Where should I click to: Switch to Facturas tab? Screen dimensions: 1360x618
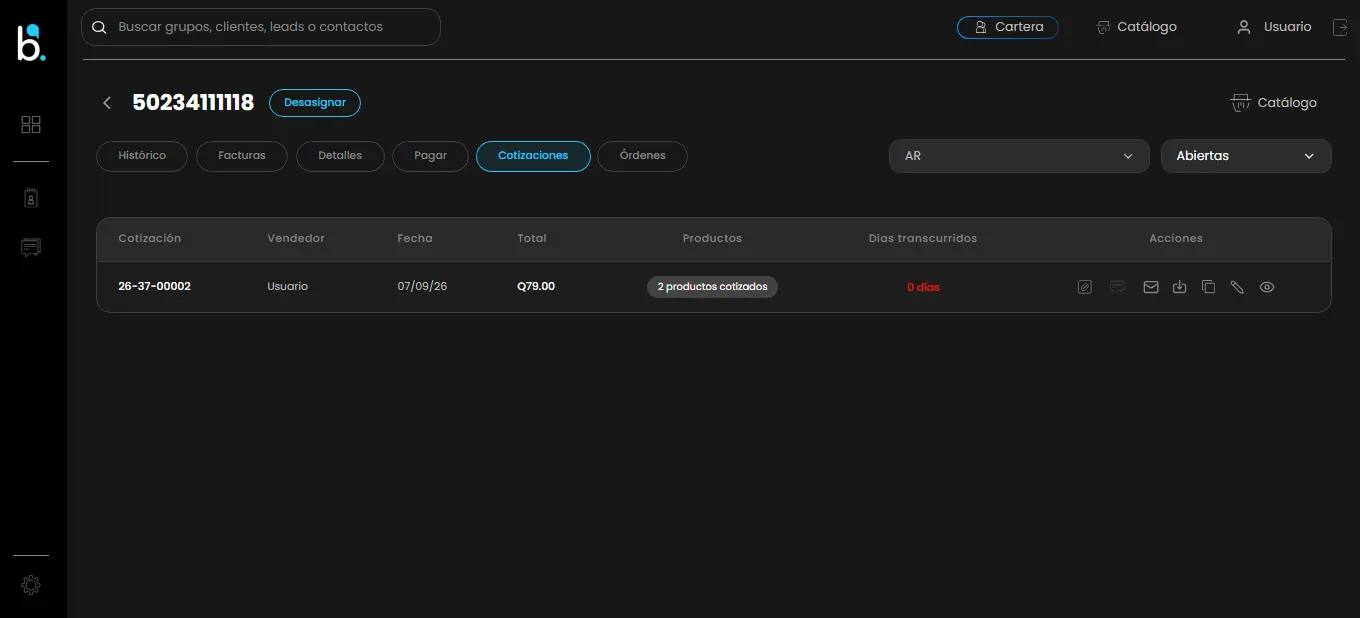(242, 156)
